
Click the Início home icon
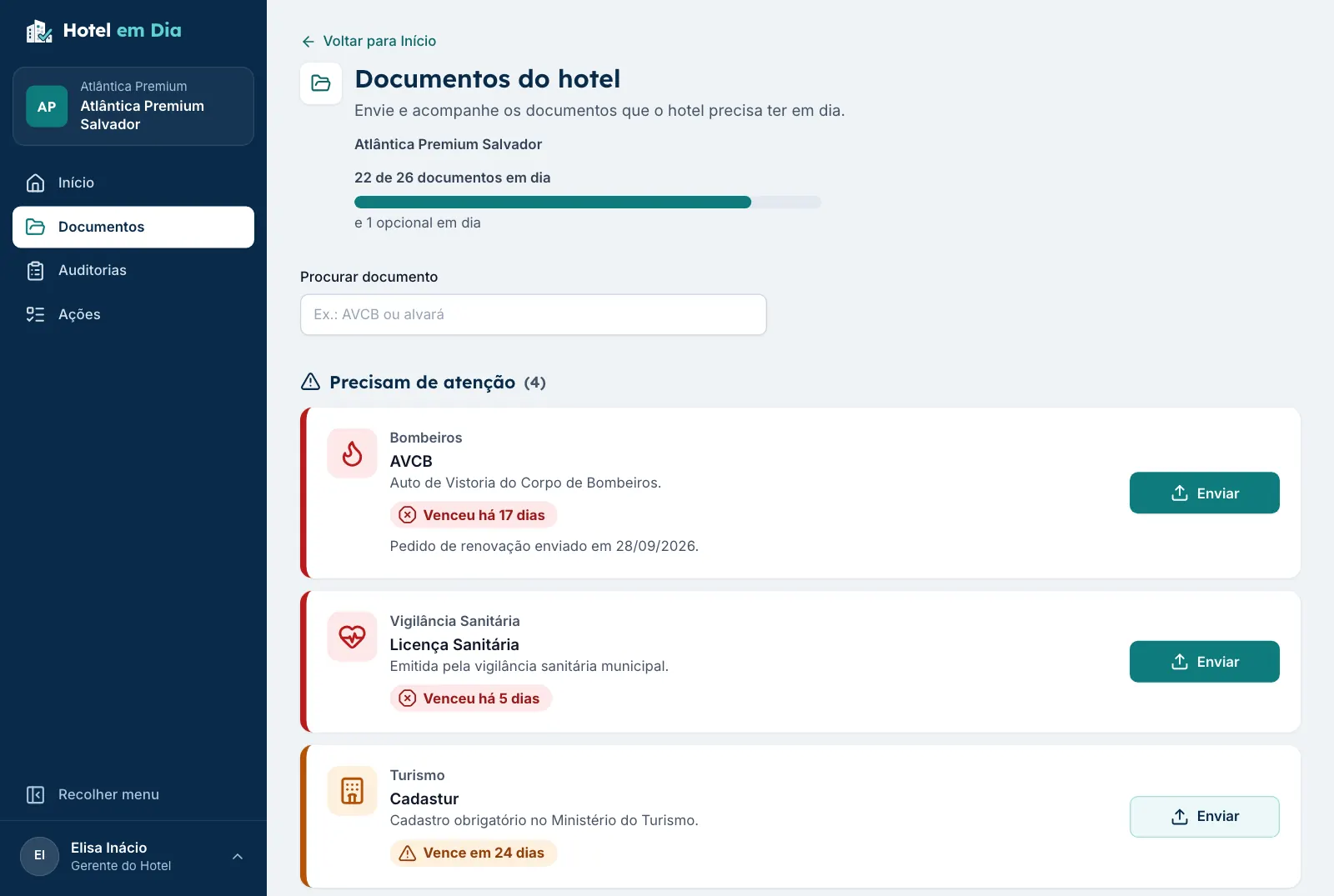[x=35, y=183]
